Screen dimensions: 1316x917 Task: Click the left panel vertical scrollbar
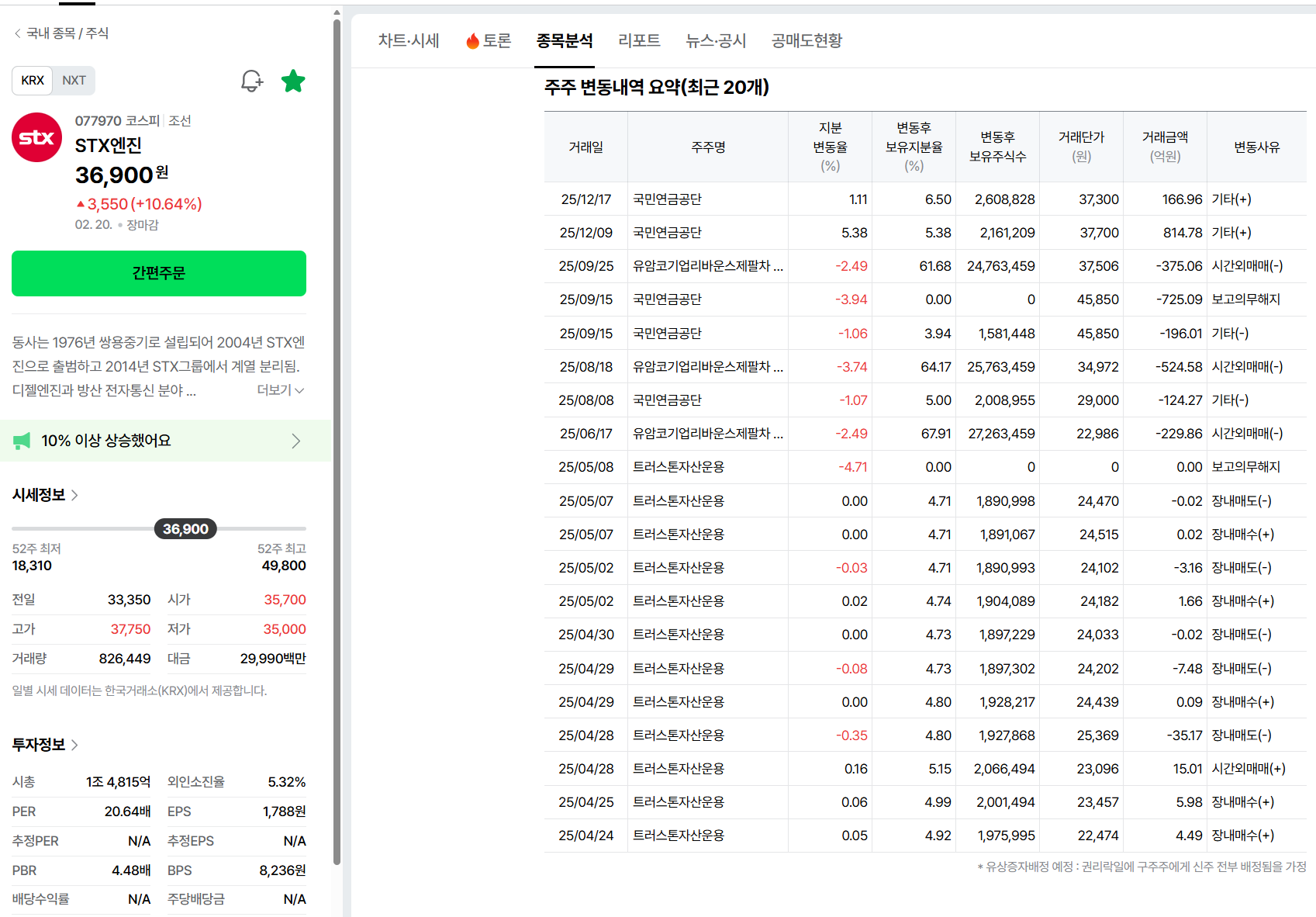click(x=337, y=442)
